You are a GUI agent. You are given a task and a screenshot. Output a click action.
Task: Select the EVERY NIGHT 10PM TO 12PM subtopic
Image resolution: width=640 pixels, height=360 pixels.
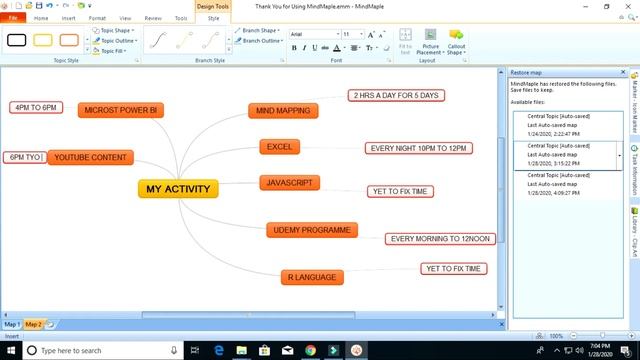(419, 148)
